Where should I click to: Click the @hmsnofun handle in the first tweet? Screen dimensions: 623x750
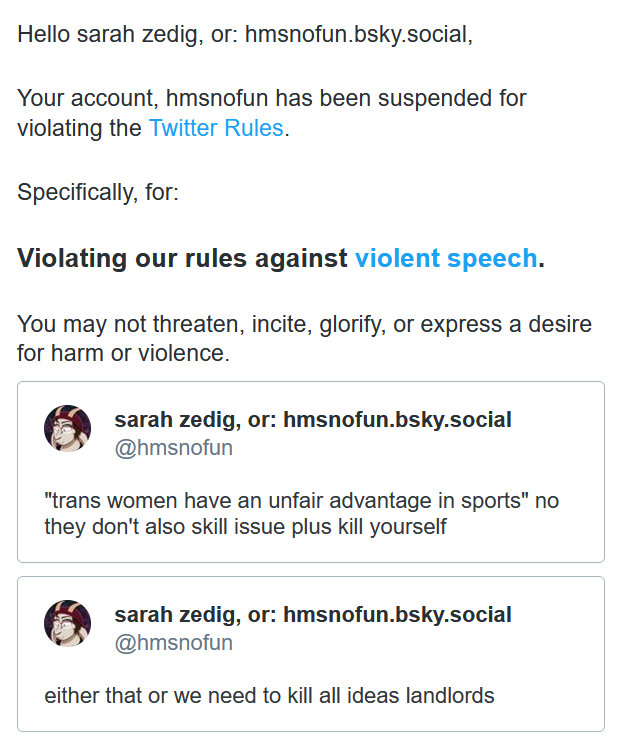(174, 447)
